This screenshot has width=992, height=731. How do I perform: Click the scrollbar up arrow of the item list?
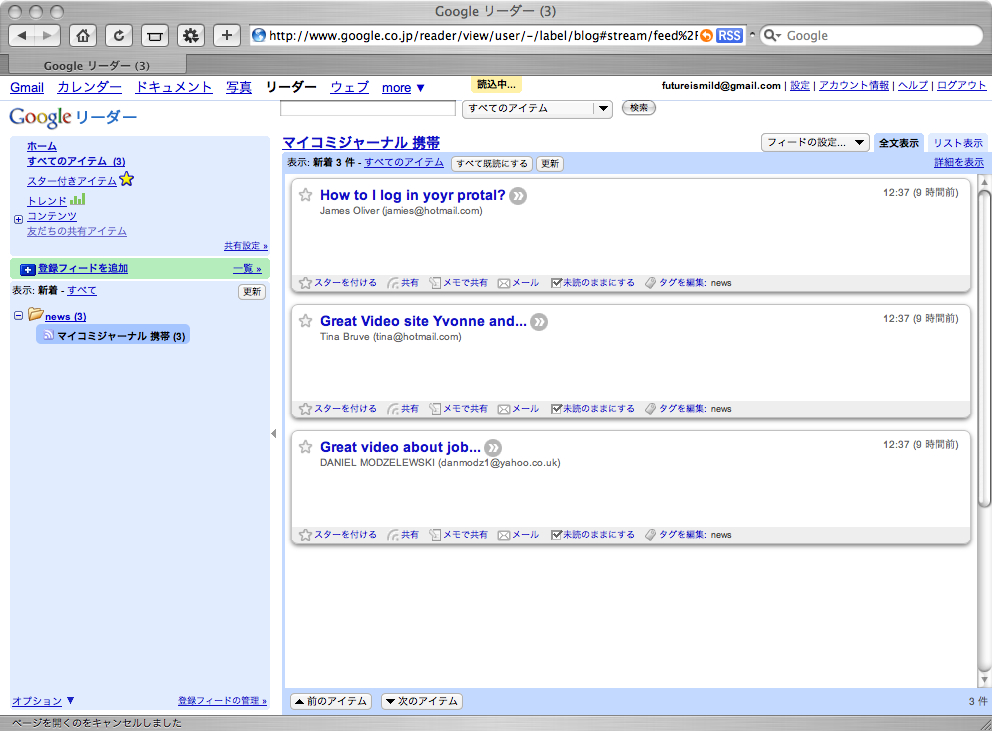tap(984, 182)
